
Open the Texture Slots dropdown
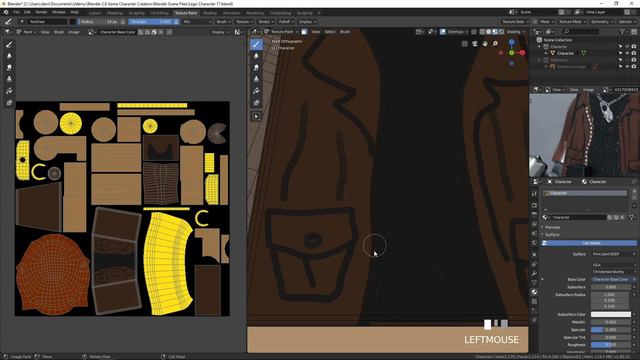point(515,22)
